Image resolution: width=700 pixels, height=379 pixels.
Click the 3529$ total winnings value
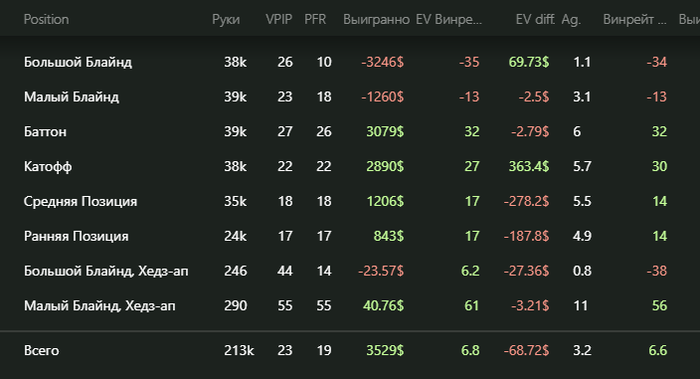click(385, 350)
